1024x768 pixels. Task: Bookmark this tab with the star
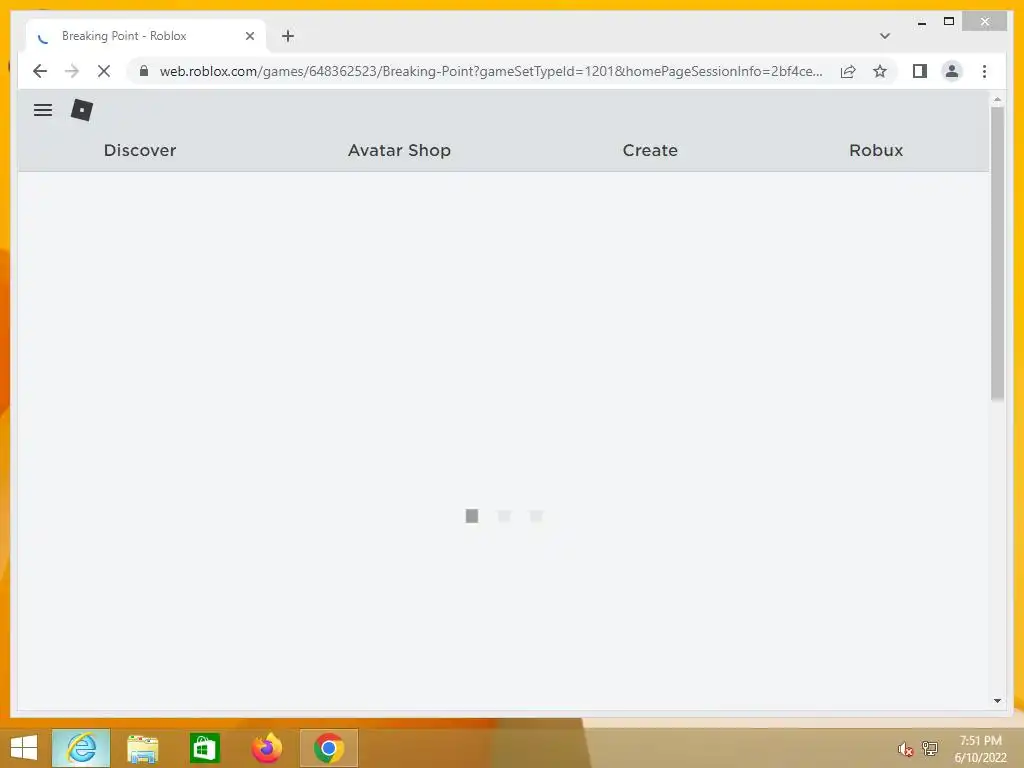880,71
